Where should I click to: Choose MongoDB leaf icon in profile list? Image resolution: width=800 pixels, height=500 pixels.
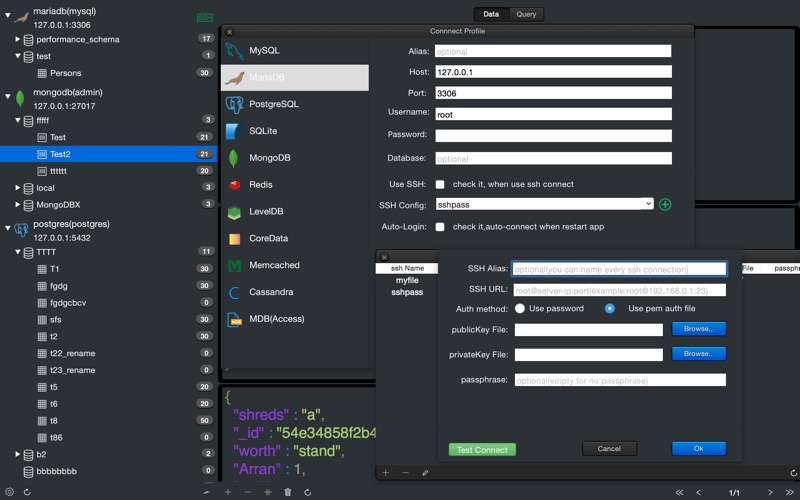click(x=233, y=158)
